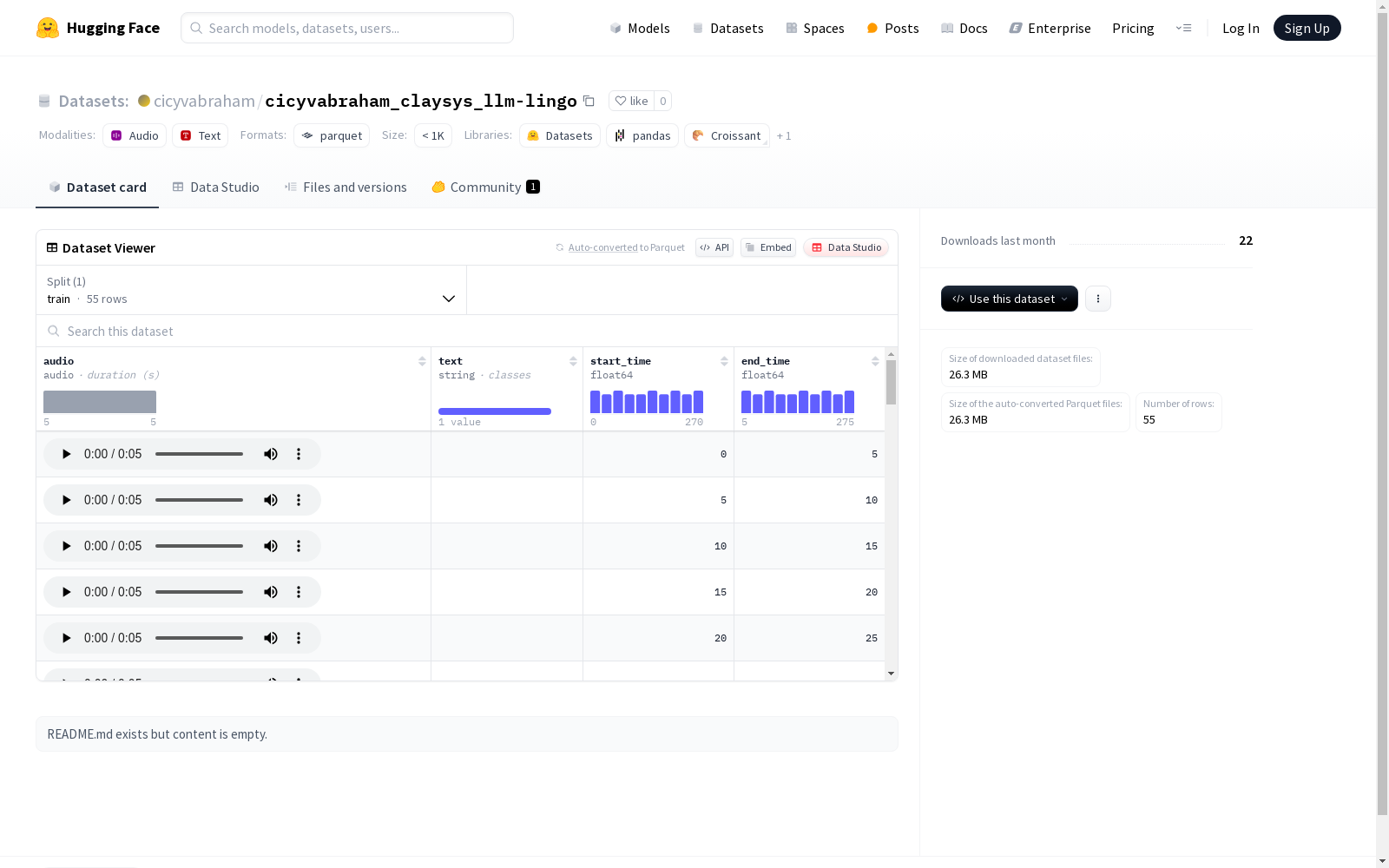This screenshot has height=868, width=1389.
Task: Seek the audio progress bar in first row
Action: pyautogui.click(x=199, y=454)
